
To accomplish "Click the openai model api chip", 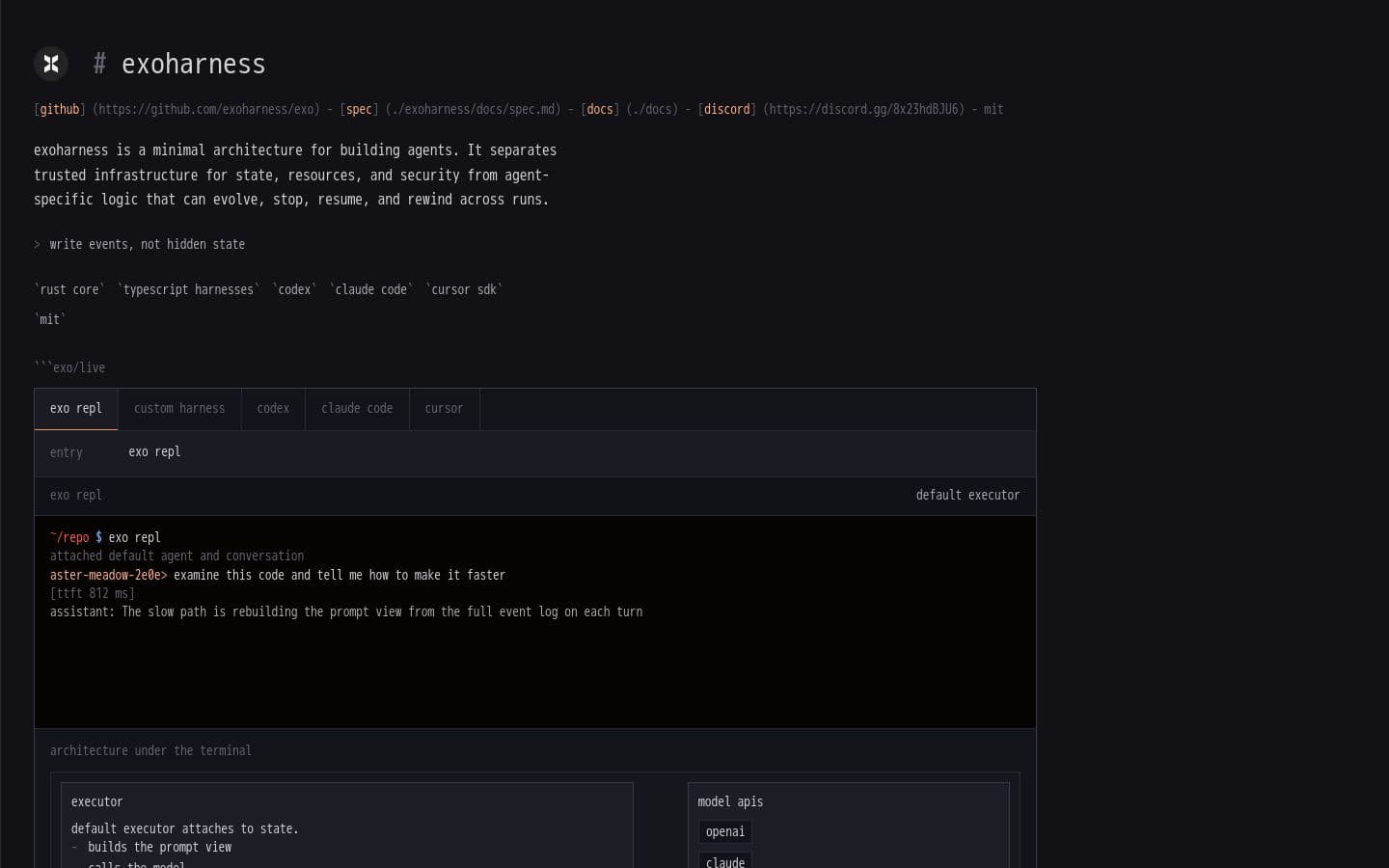I will click(725, 831).
